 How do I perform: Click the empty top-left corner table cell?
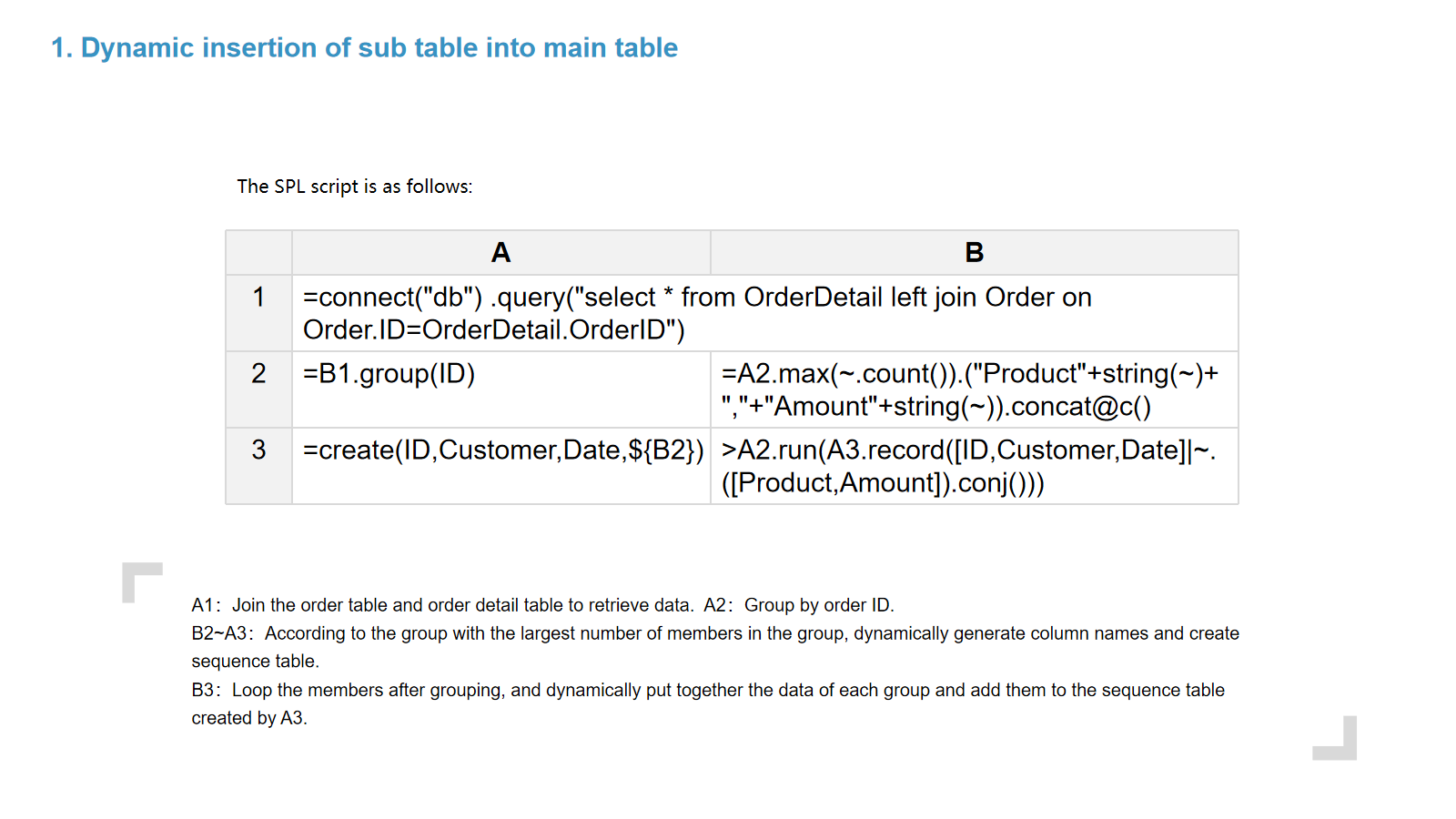tap(258, 252)
